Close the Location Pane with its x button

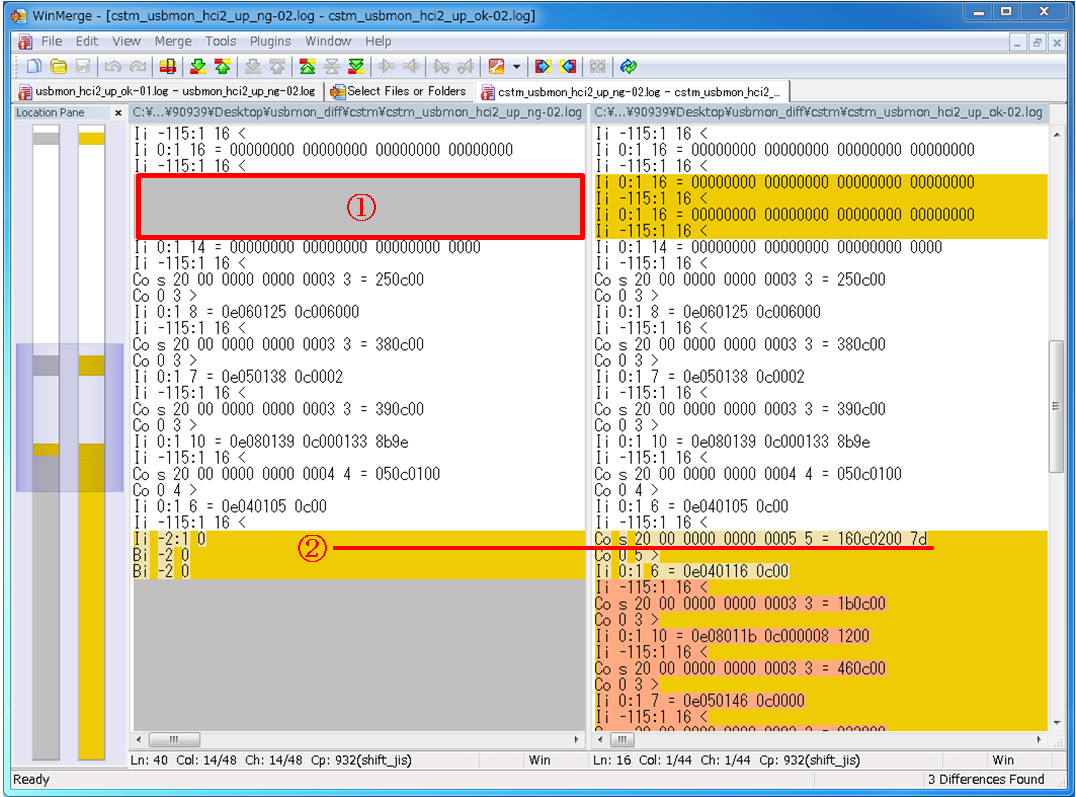pyautogui.click(x=118, y=113)
